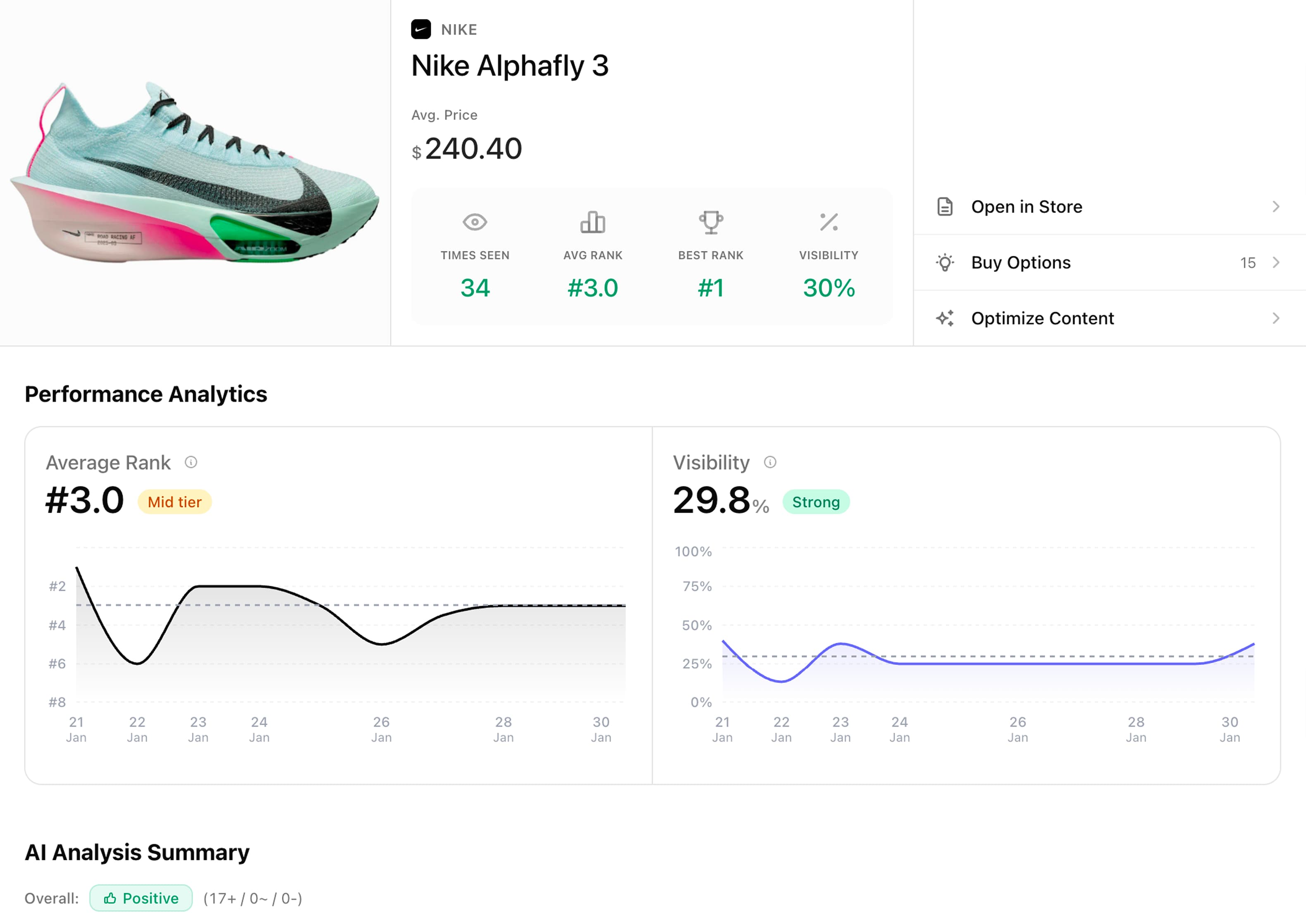Image resolution: width=1306 pixels, height=924 pixels.
Task: Click the Visibility percent icon
Action: [829, 222]
